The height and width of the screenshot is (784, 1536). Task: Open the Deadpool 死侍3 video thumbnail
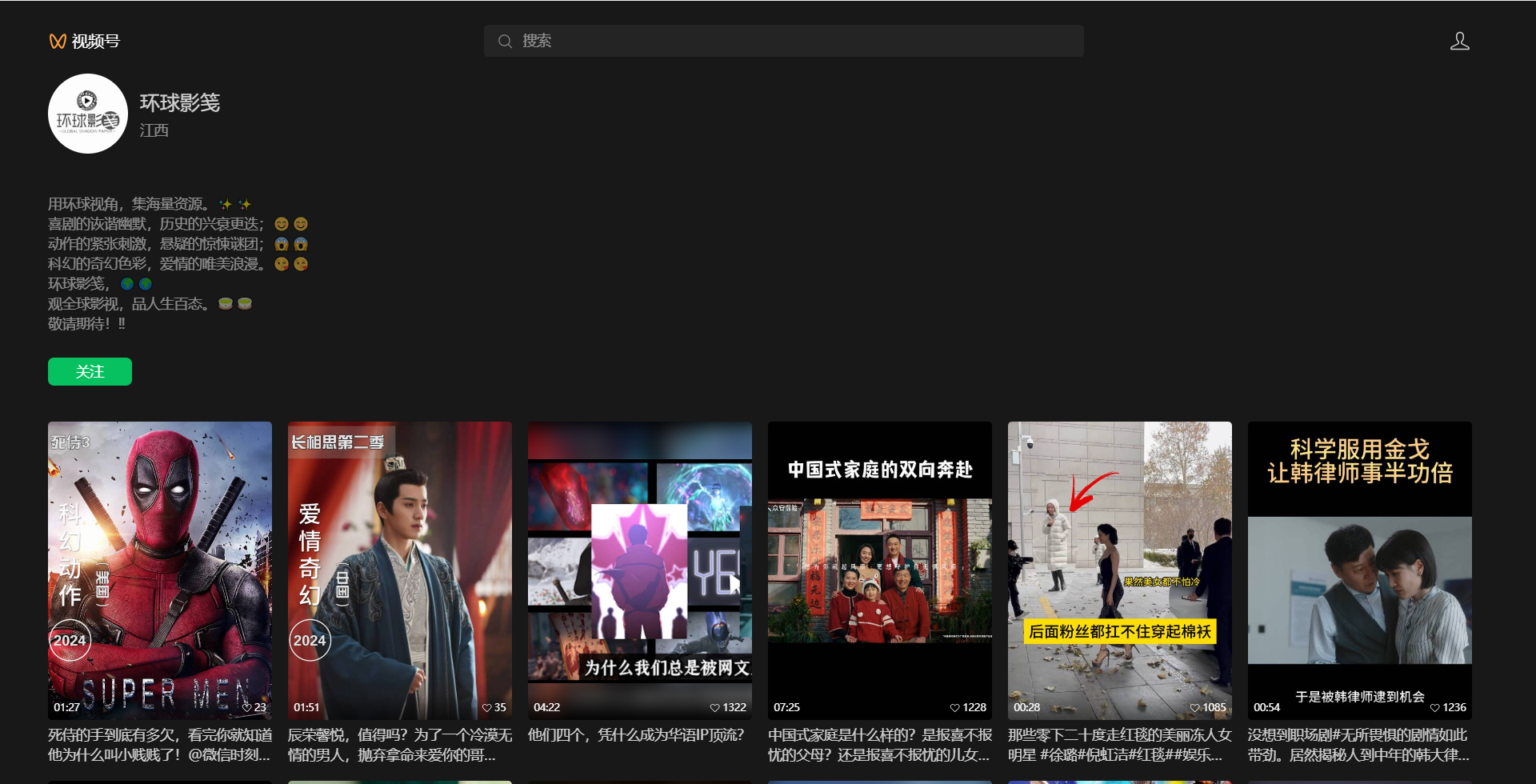(160, 570)
